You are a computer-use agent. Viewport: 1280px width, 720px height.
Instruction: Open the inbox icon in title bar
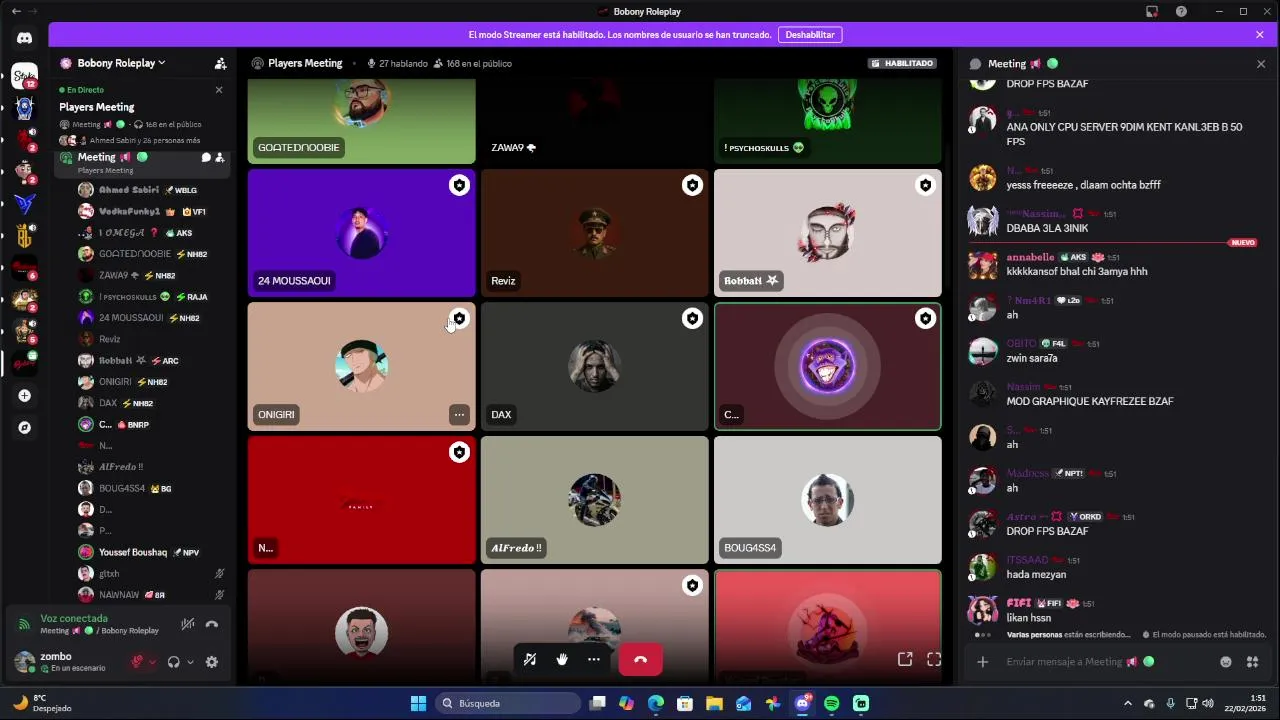pyautogui.click(x=1152, y=12)
